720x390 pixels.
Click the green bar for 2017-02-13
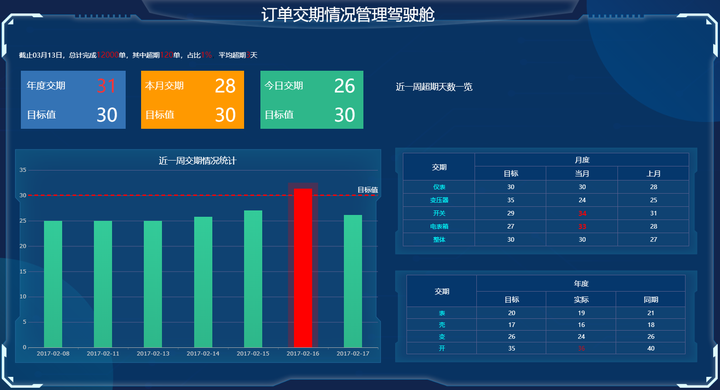click(x=153, y=284)
